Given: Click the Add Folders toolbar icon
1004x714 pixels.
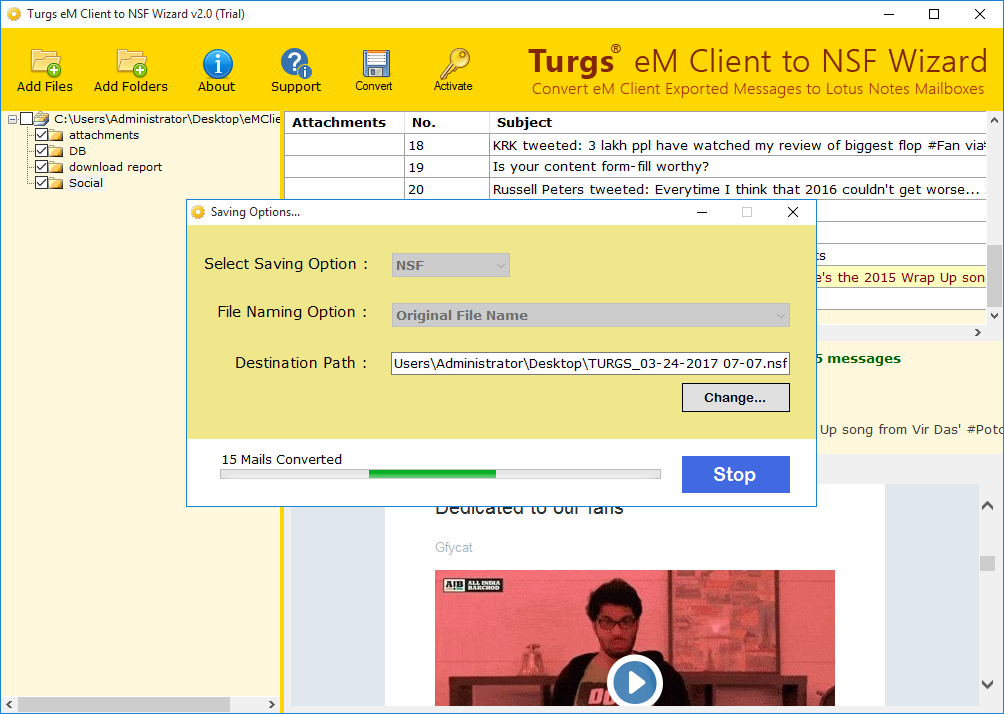Looking at the screenshot, I should (131, 63).
